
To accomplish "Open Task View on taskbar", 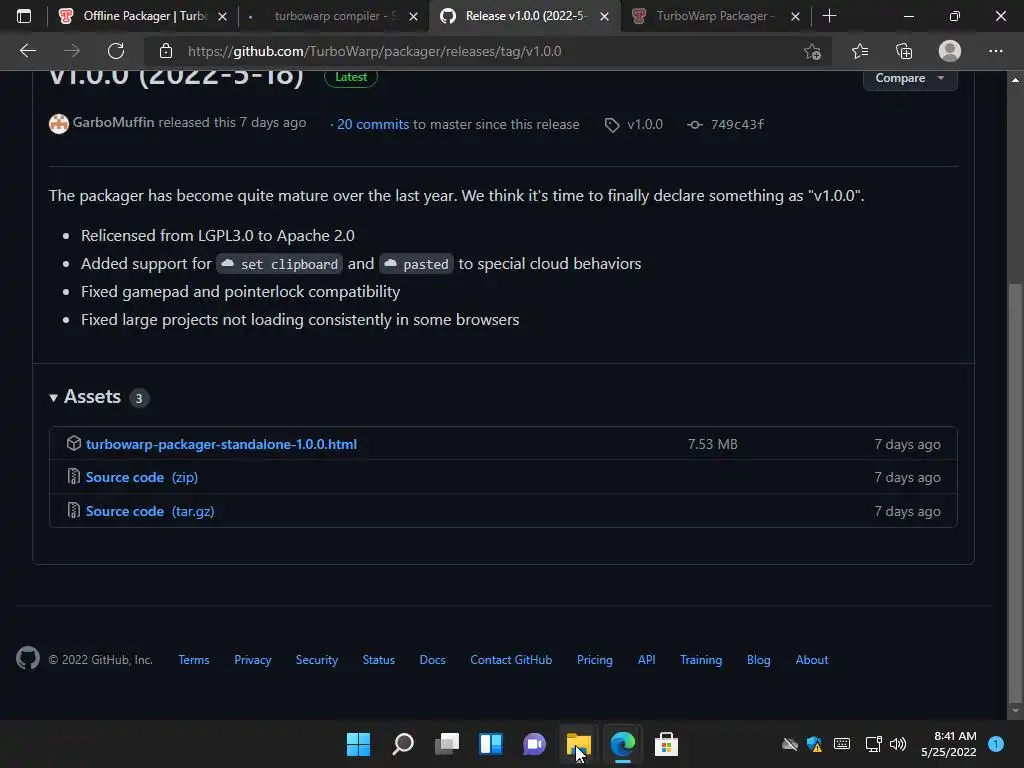I will [x=447, y=744].
